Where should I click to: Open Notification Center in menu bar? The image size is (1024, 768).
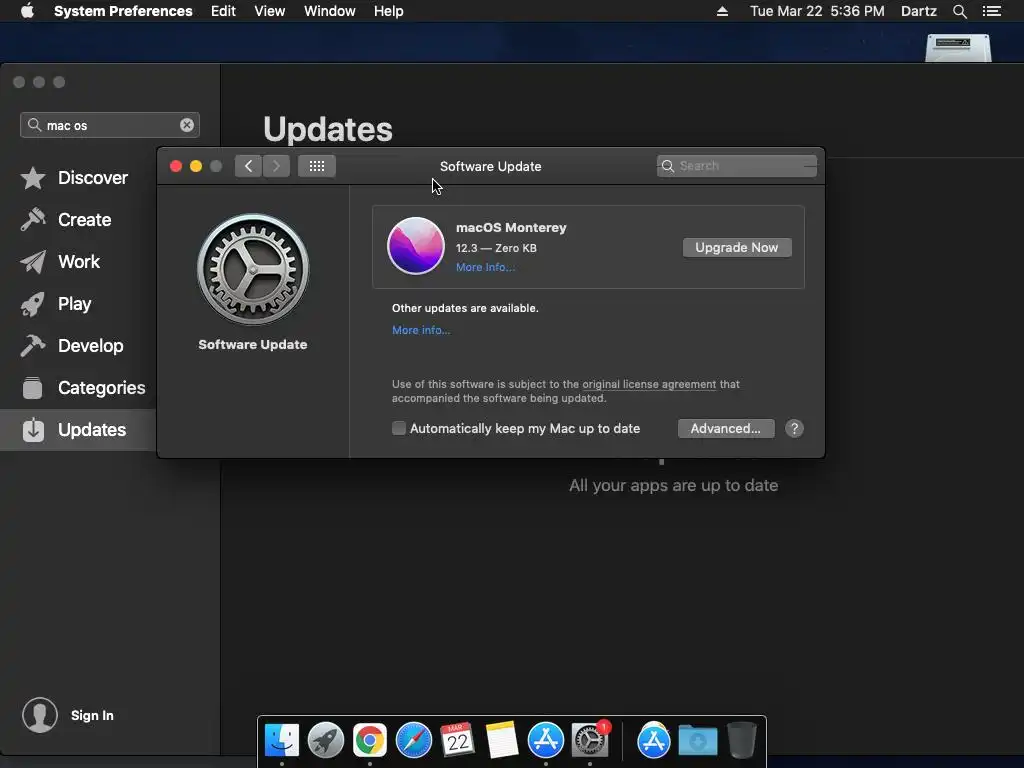point(991,11)
